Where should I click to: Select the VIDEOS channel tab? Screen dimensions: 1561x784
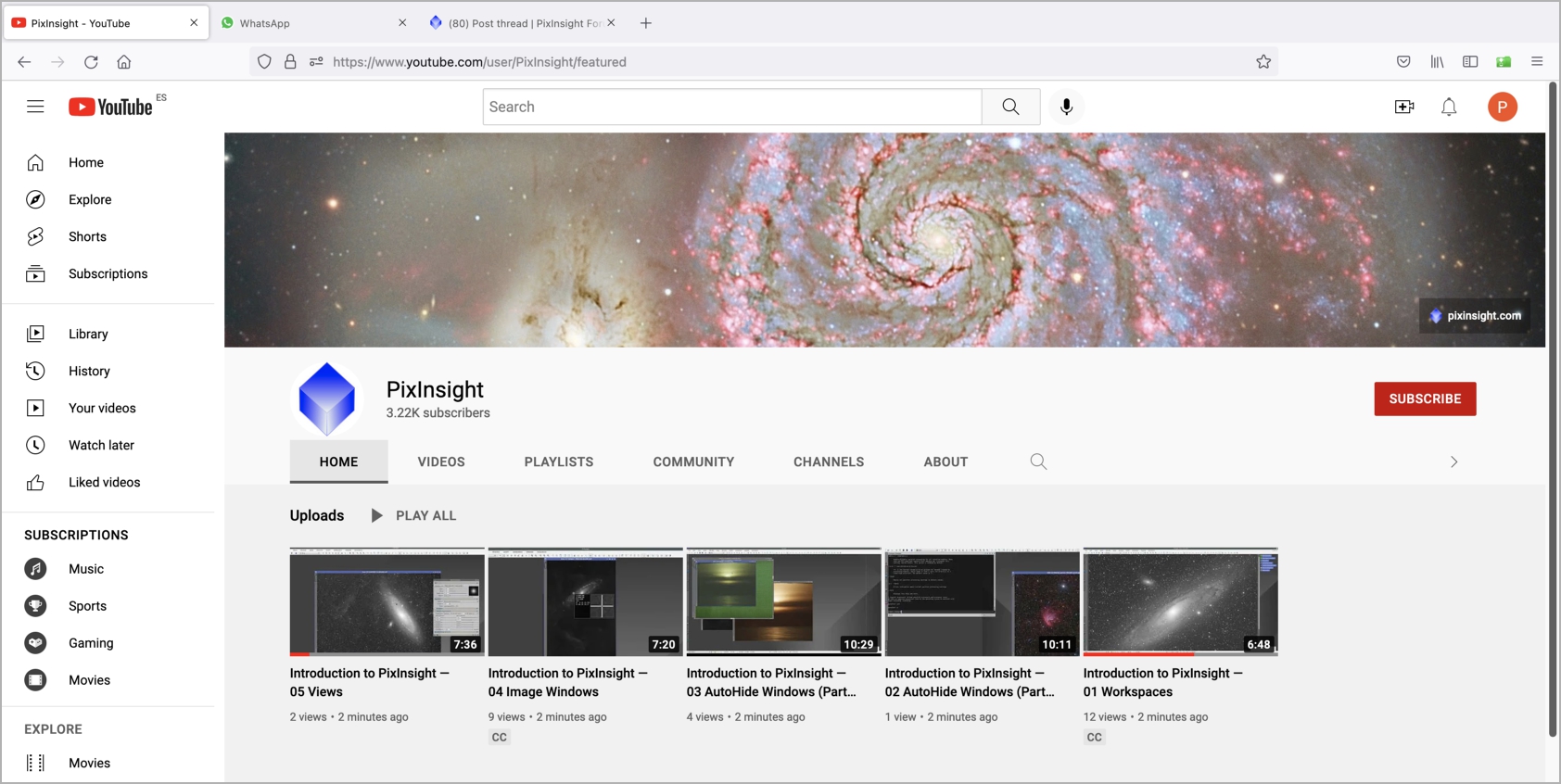click(441, 462)
